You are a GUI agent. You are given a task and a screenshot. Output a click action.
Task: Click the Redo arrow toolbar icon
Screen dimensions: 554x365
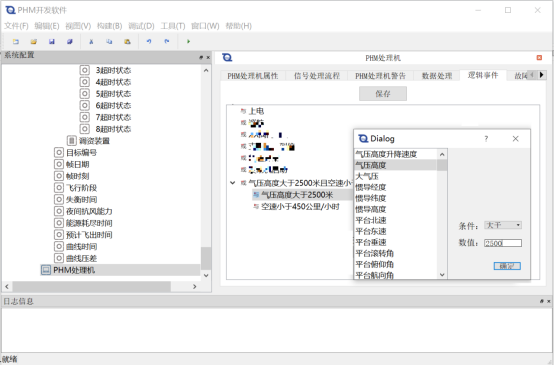[167, 42]
